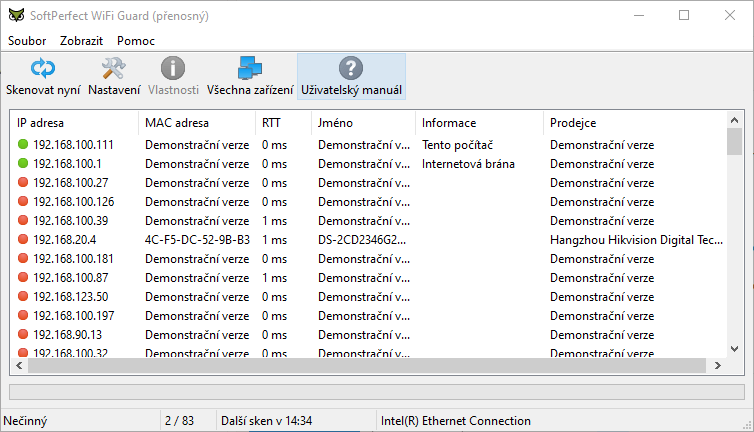The image size is (754, 432).
Task: Click the vertical scrollbar thumb
Action: coord(734,142)
